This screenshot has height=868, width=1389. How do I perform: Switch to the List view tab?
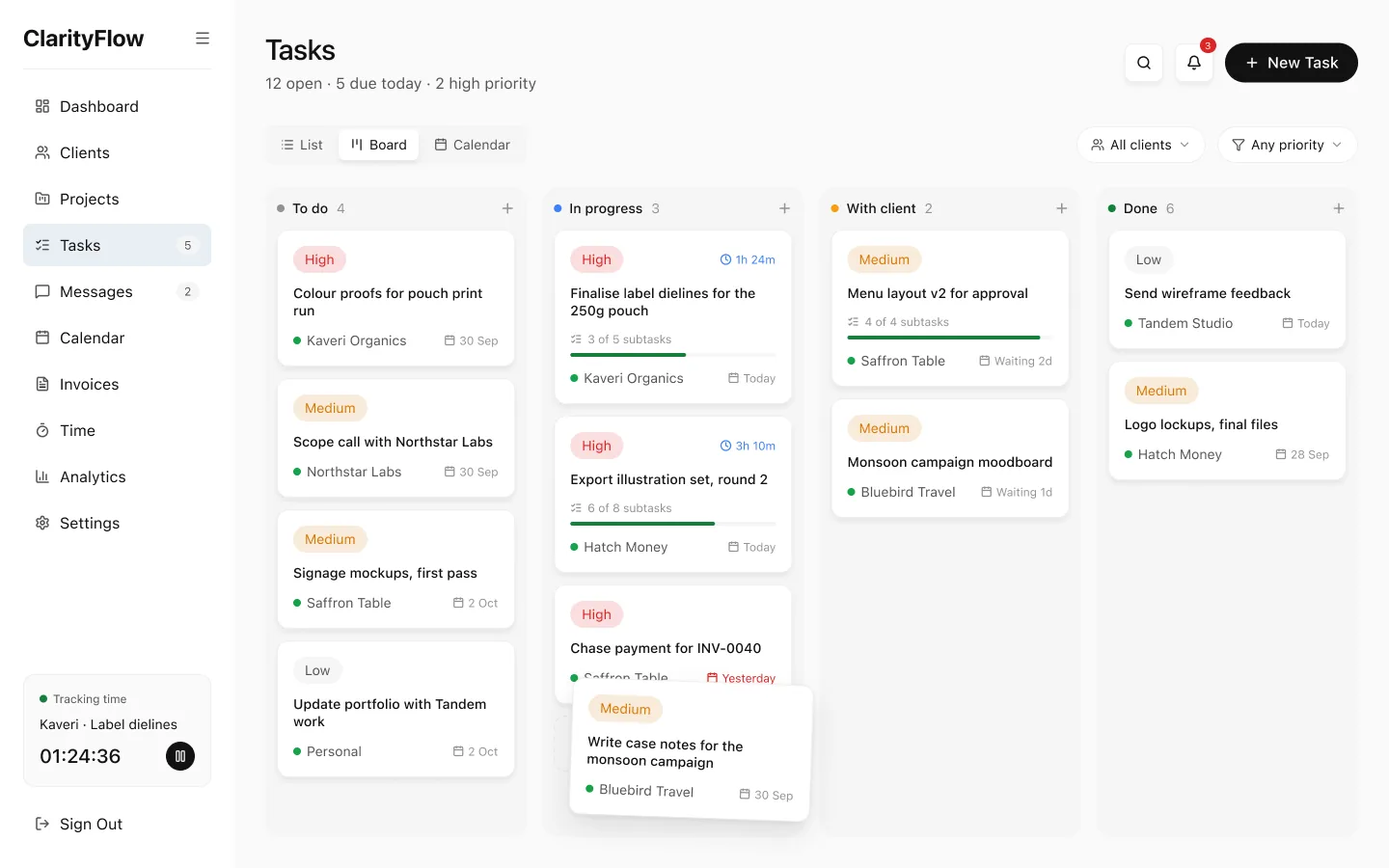point(302,145)
